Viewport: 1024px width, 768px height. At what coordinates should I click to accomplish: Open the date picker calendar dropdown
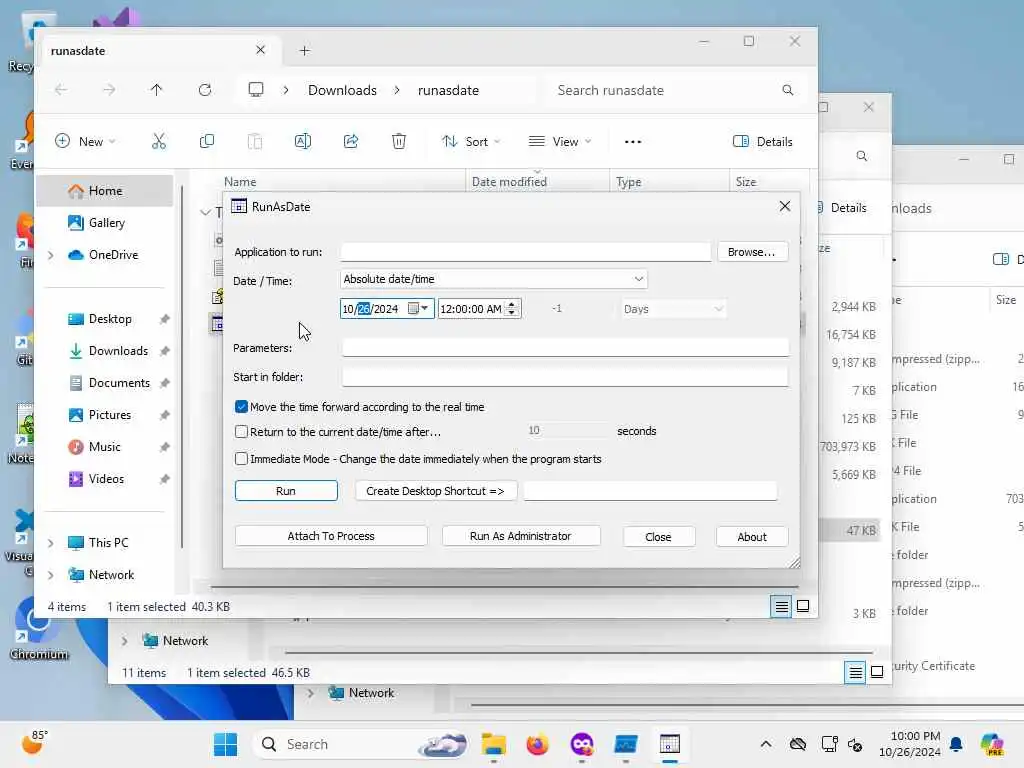pyautogui.click(x=418, y=308)
